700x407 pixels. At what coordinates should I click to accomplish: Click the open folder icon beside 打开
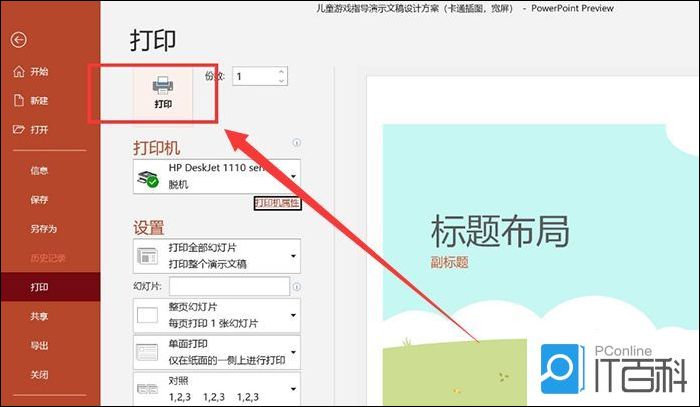point(19,129)
